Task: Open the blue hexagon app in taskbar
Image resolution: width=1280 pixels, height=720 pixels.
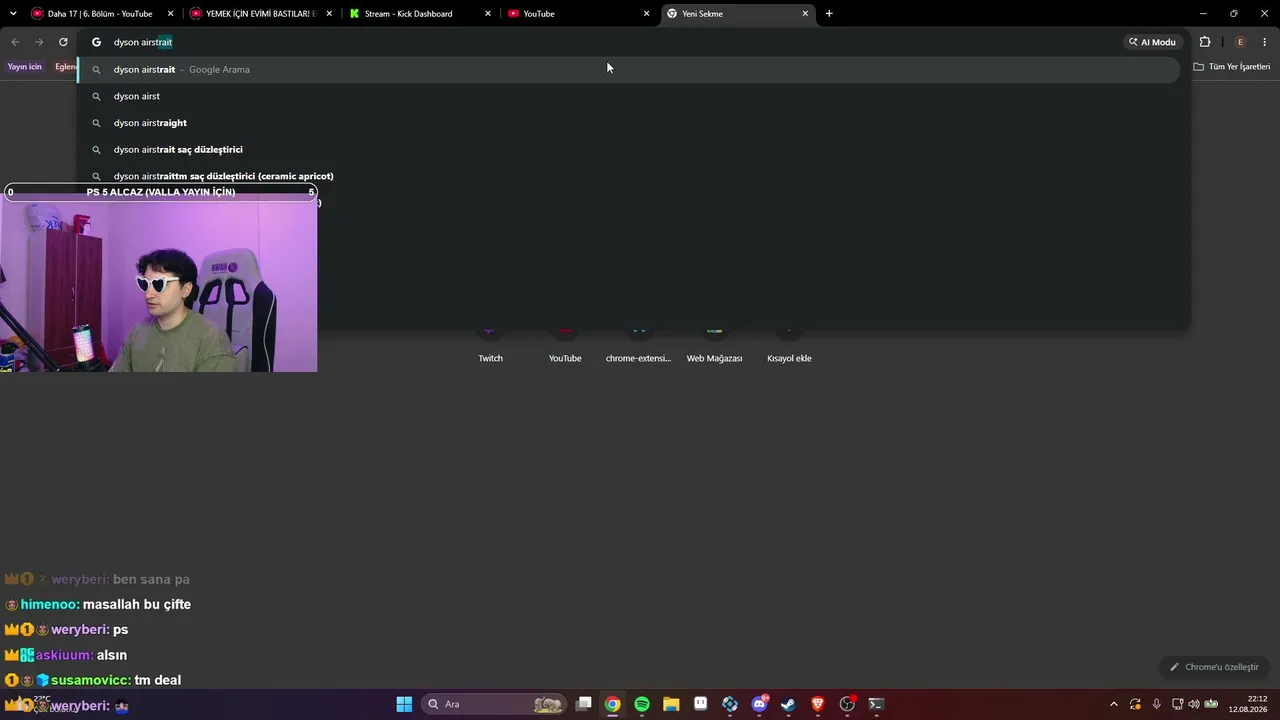Action: point(730,704)
